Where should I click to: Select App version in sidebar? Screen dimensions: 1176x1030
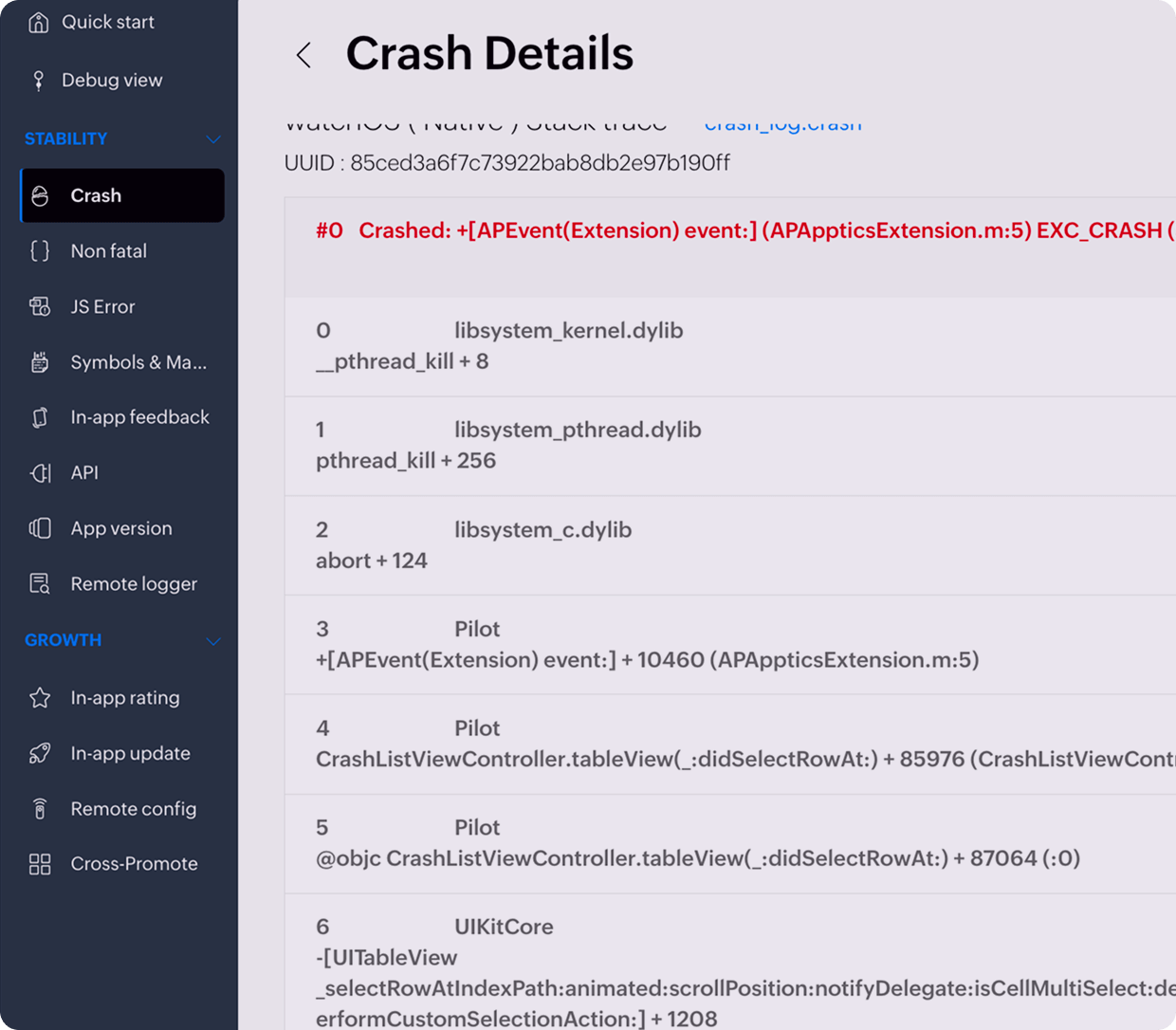121,528
